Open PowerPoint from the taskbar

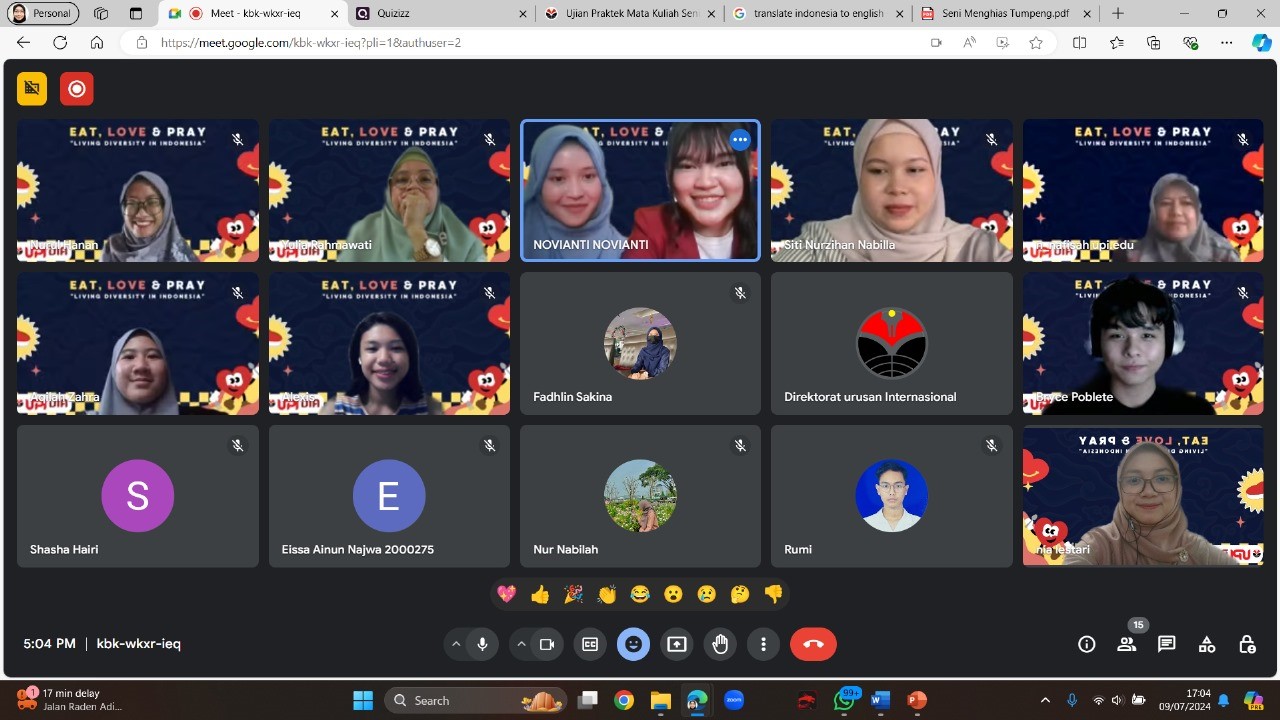coord(915,700)
